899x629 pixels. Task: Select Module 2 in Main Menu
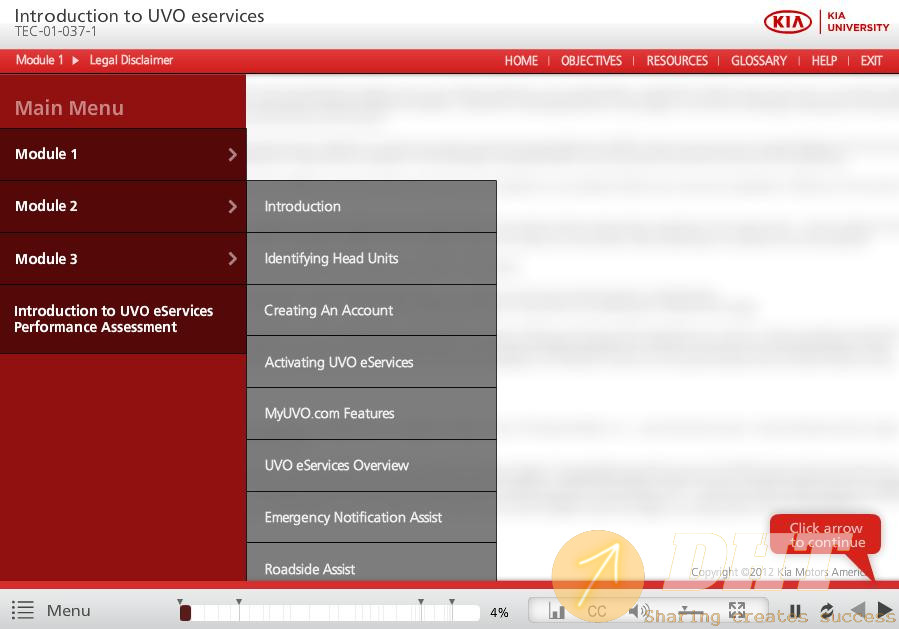click(x=123, y=206)
